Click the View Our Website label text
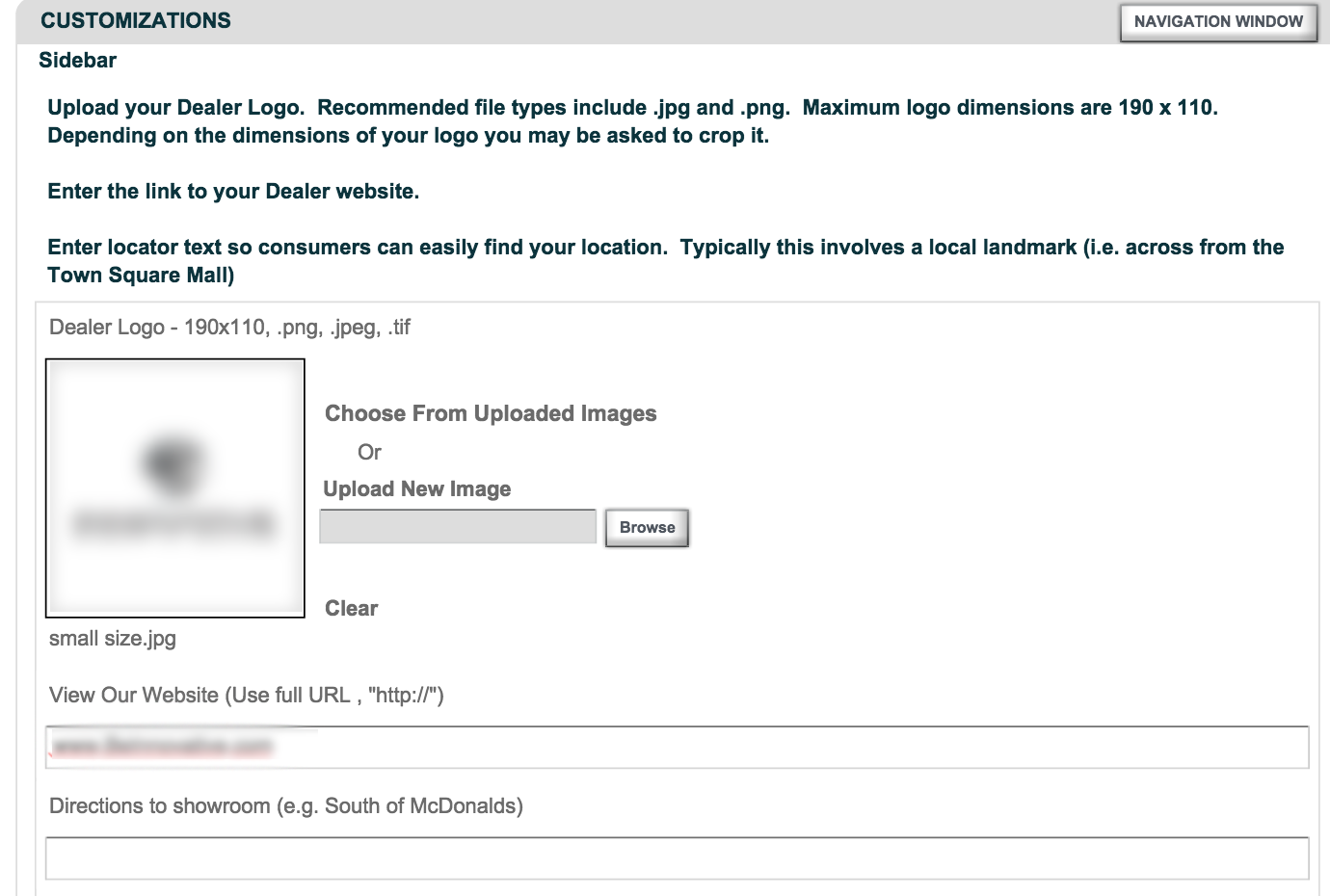 247,696
